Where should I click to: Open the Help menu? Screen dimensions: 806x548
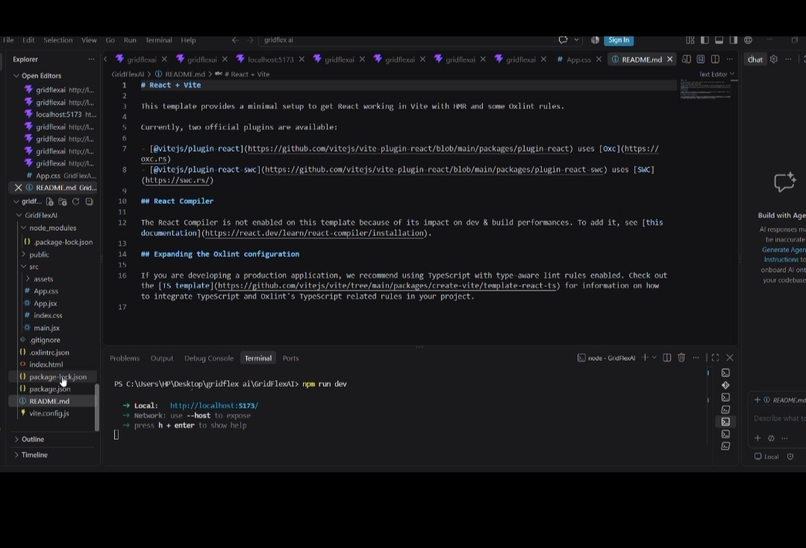tap(188, 40)
